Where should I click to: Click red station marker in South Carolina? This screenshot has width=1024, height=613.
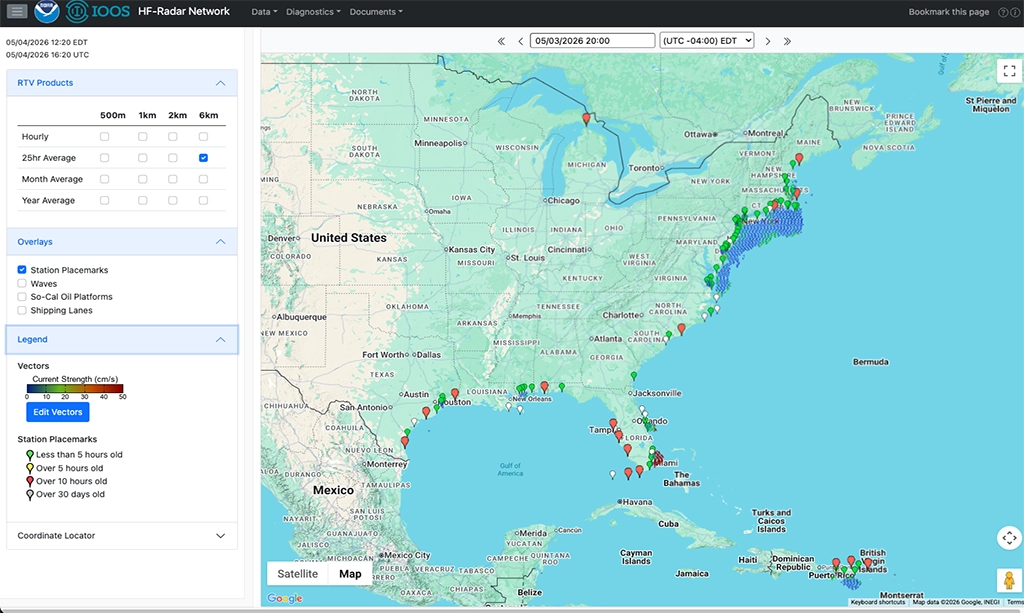pos(681,329)
